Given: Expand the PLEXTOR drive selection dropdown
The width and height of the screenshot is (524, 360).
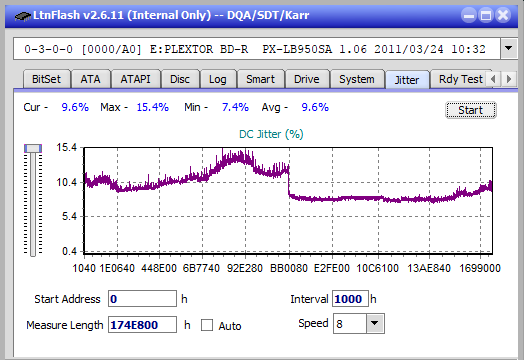Looking at the screenshot, I should (x=509, y=49).
